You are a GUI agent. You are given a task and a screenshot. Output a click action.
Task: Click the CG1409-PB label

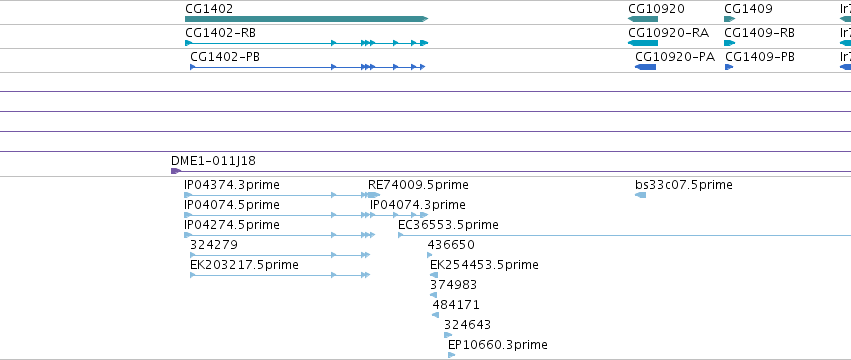pyautogui.click(x=760, y=57)
